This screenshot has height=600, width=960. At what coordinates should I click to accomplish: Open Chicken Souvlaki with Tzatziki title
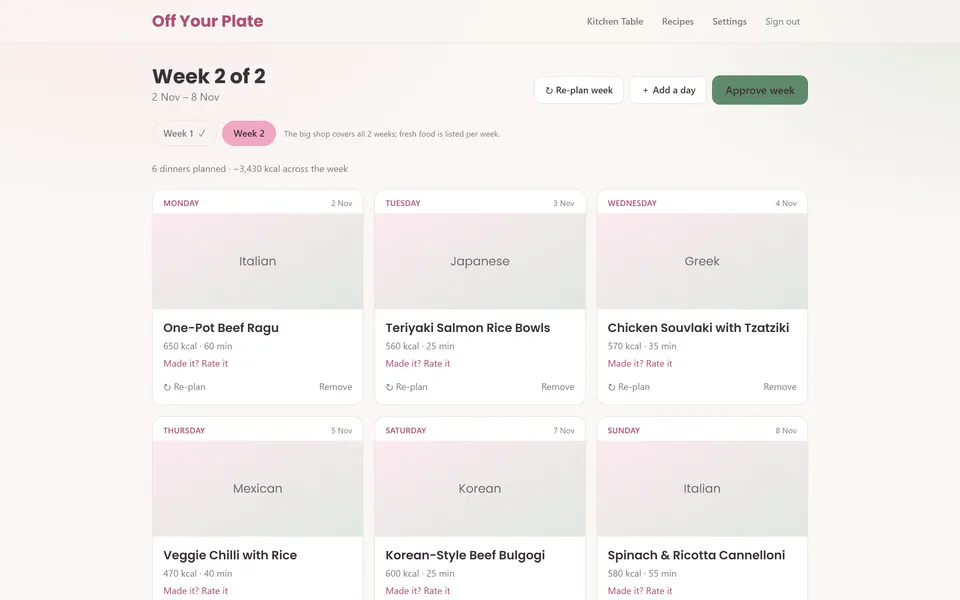[x=698, y=328]
